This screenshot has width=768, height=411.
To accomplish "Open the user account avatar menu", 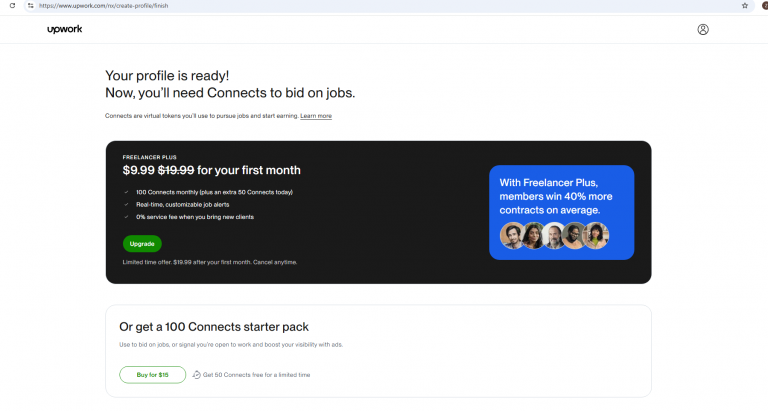I will coord(703,29).
